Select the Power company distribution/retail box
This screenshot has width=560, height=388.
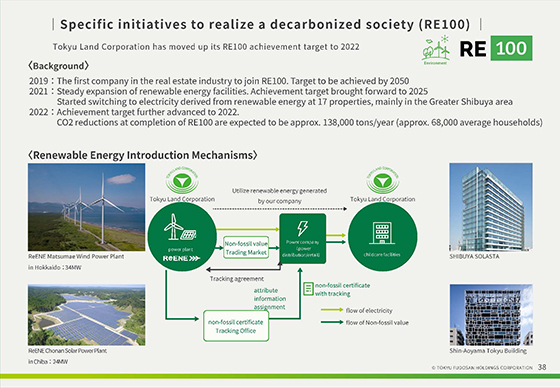(x=302, y=239)
